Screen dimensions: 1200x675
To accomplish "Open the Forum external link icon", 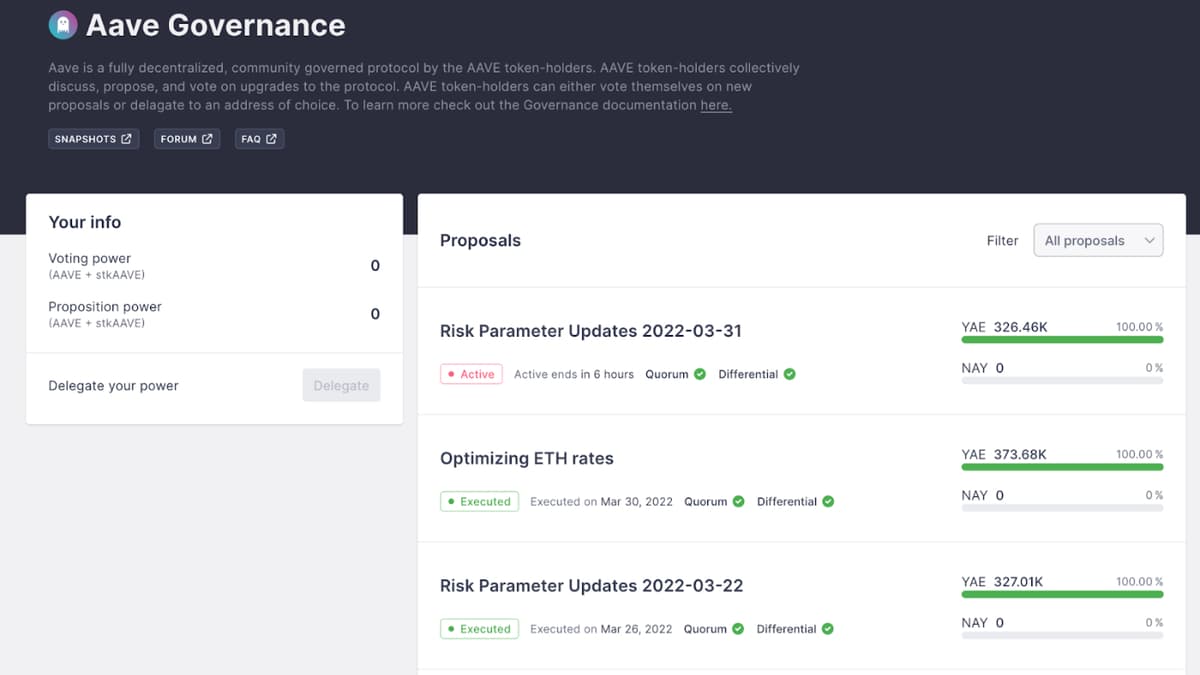I will (x=207, y=139).
